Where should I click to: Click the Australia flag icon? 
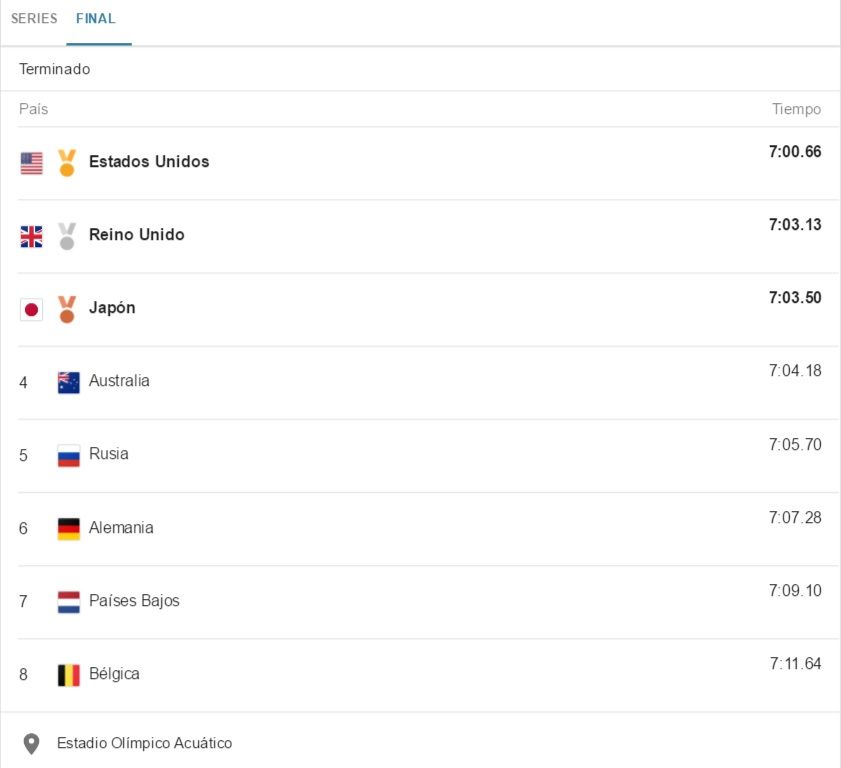69,382
